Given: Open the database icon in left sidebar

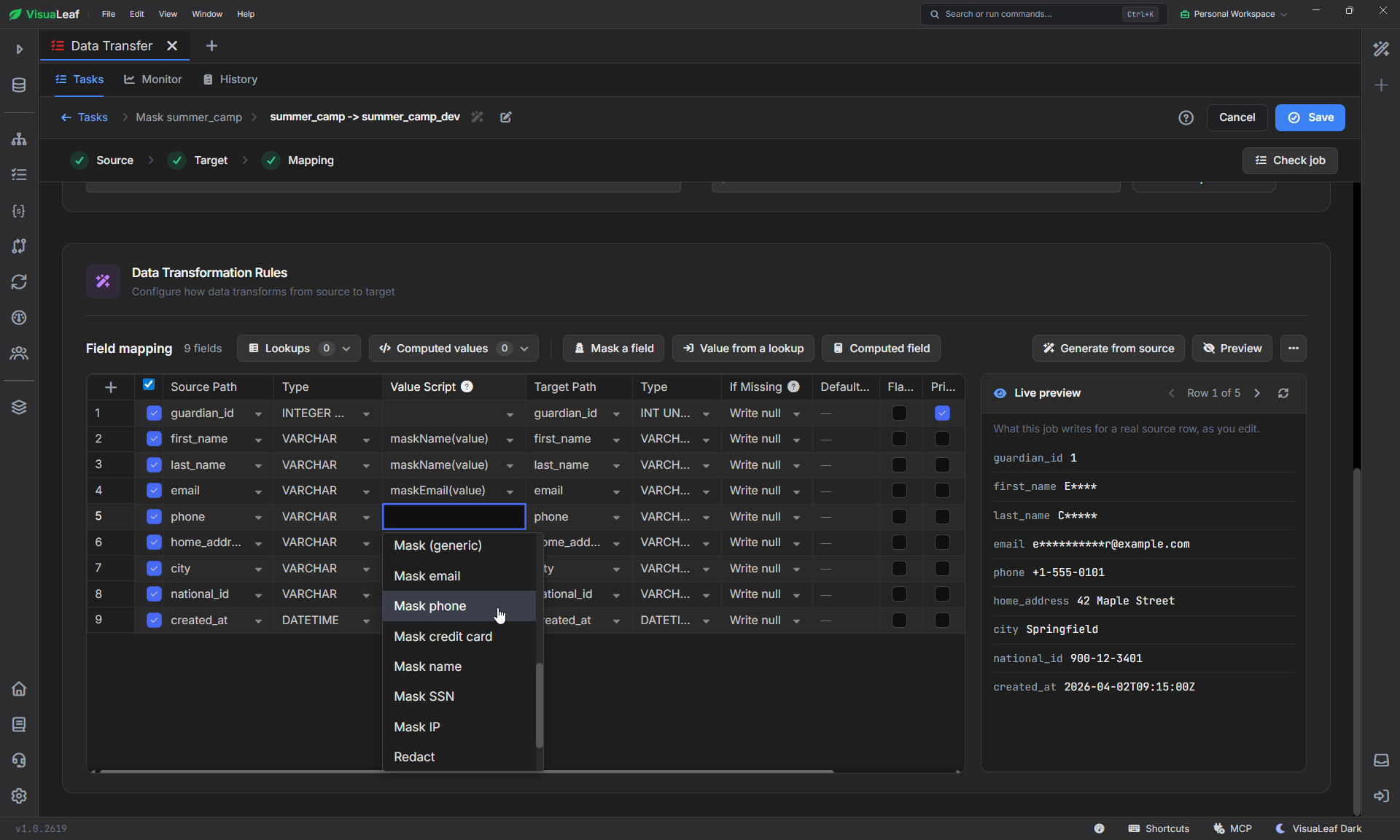Looking at the screenshot, I should 19,85.
